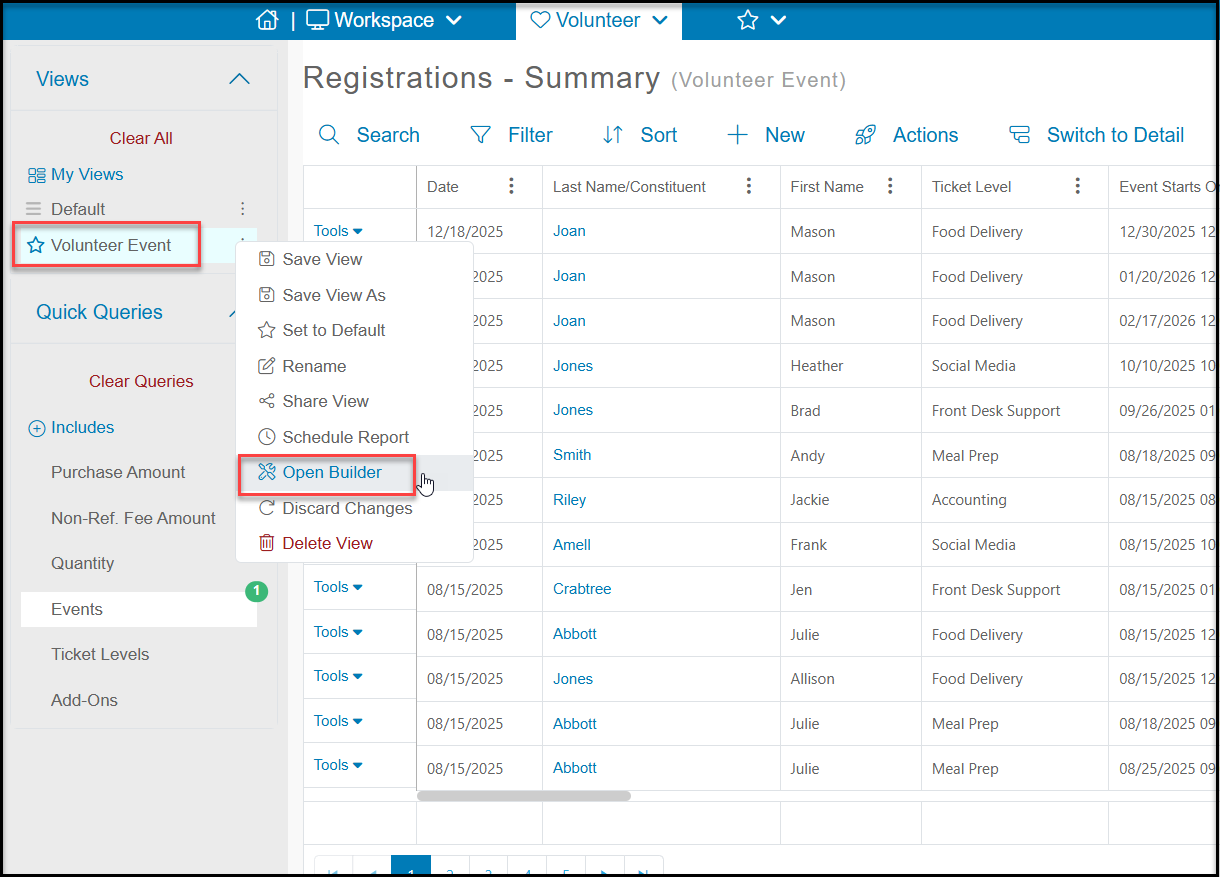Open My Views grid icon
1220x877 pixels.
[x=37, y=175]
